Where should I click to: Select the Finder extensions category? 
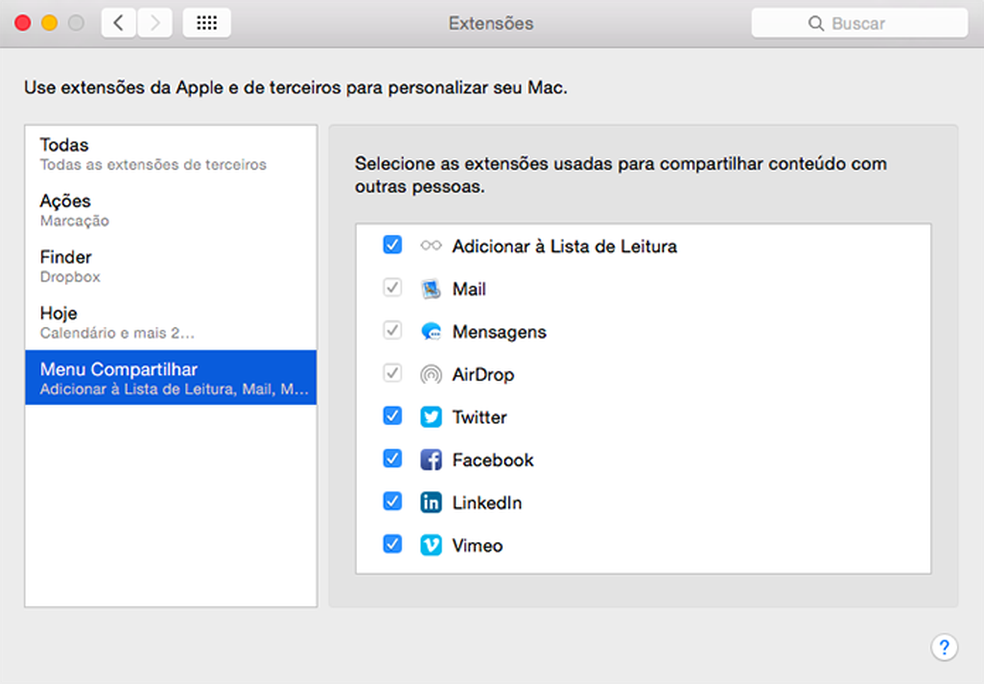click(170, 265)
